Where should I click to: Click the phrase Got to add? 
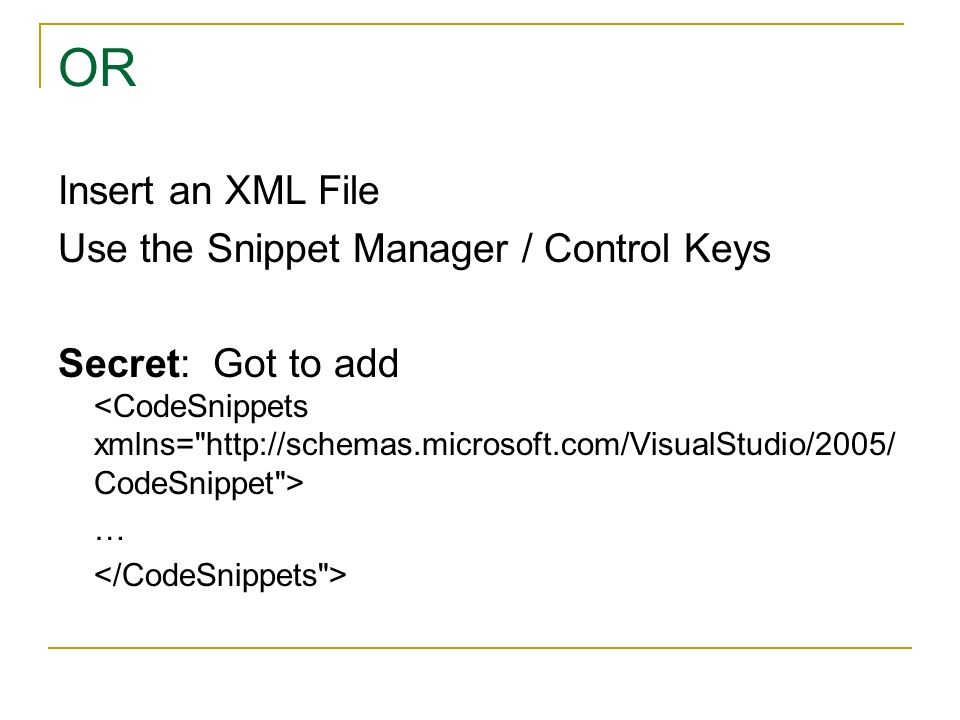pos(306,363)
